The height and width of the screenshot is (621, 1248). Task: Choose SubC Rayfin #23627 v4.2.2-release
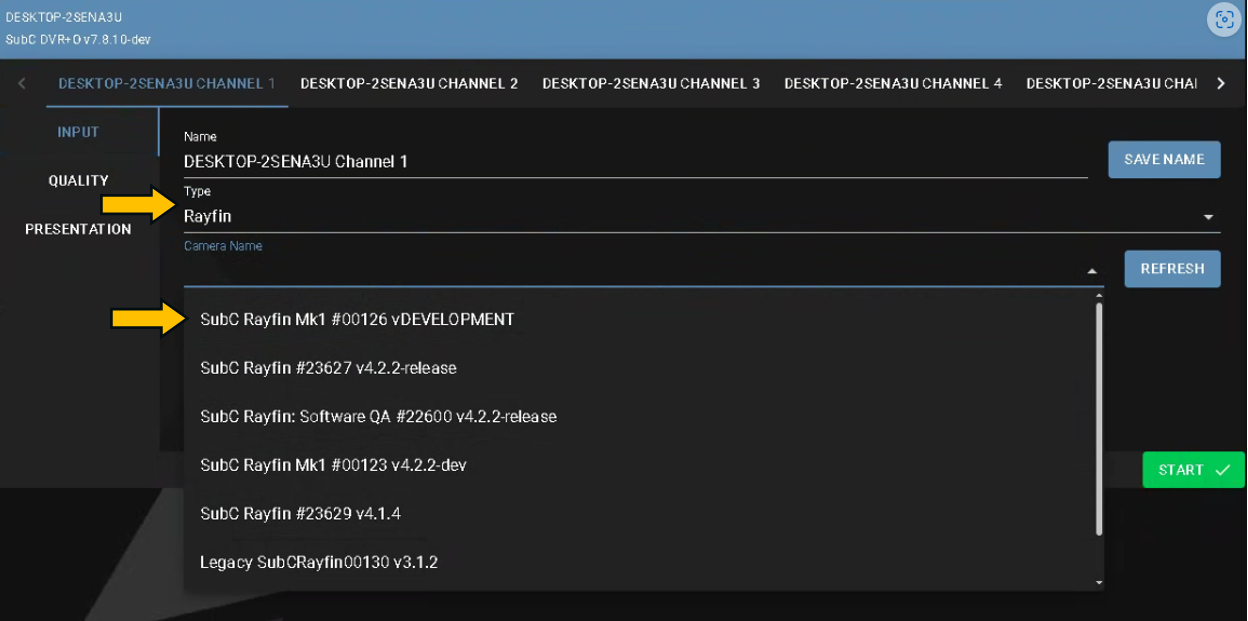click(x=328, y=368)
